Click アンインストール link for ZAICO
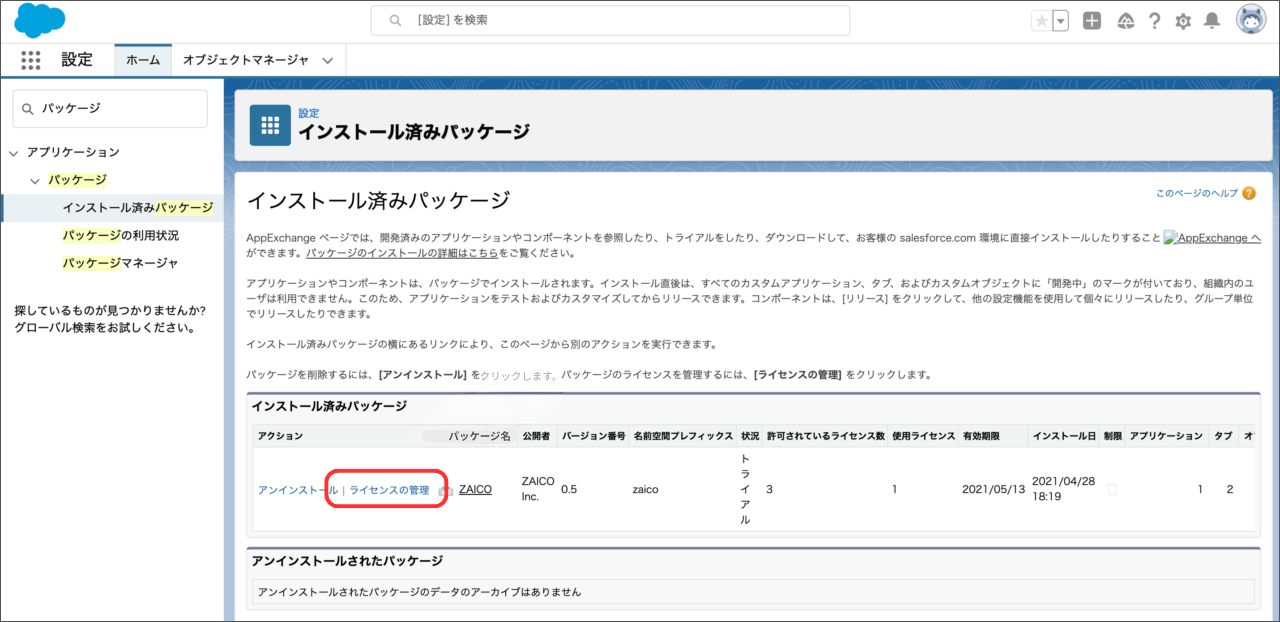 [x=298, y=490]
